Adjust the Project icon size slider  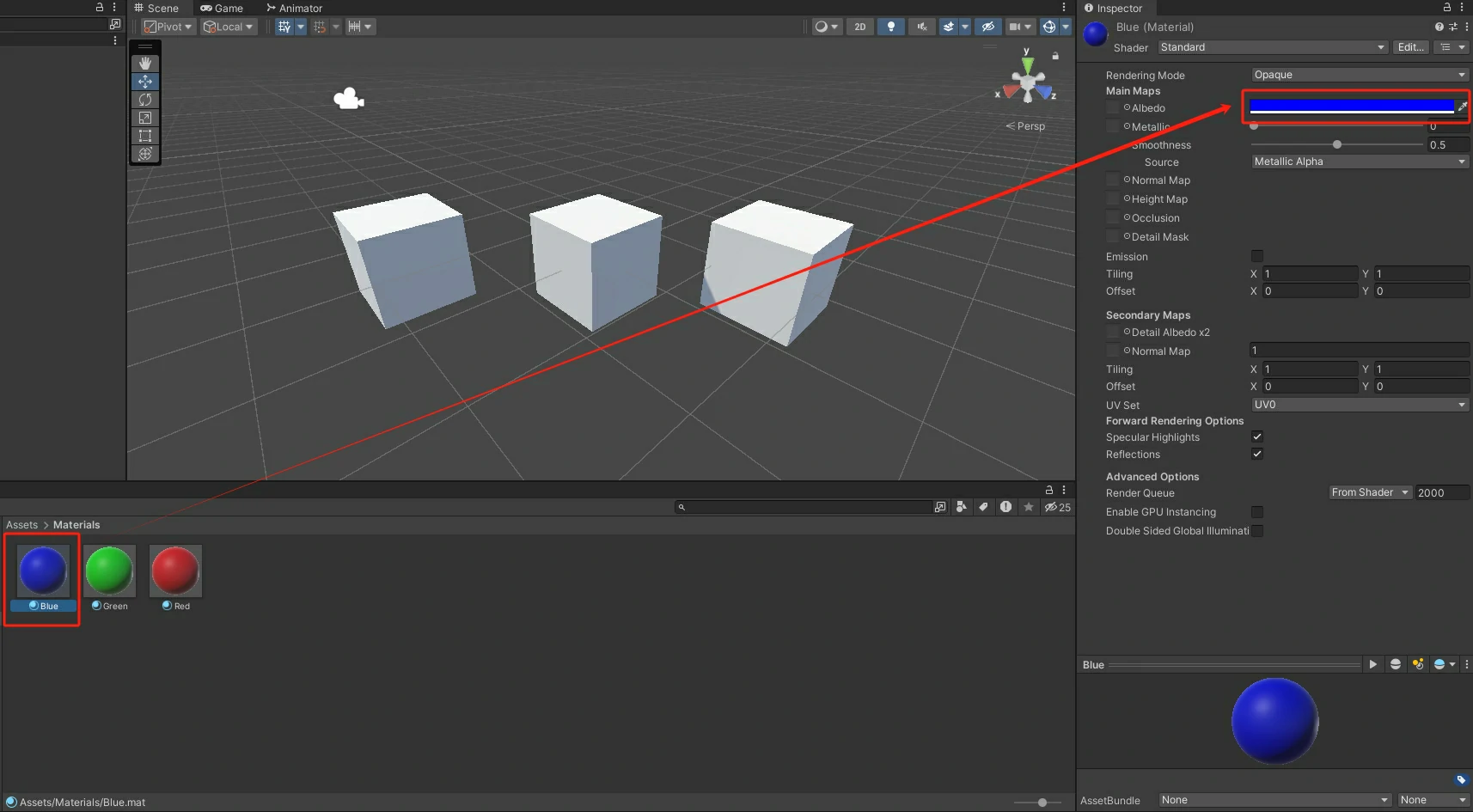tap(1037, 803)
